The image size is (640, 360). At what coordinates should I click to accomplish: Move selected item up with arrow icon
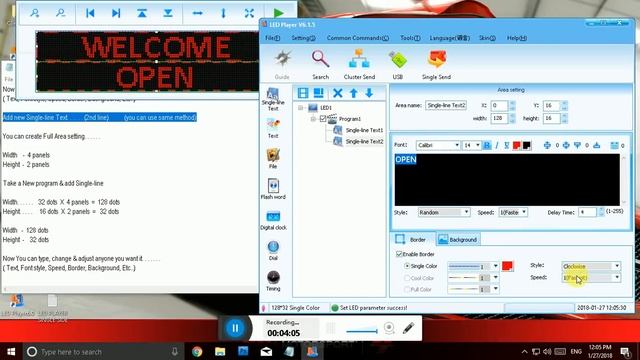[353, 93]
